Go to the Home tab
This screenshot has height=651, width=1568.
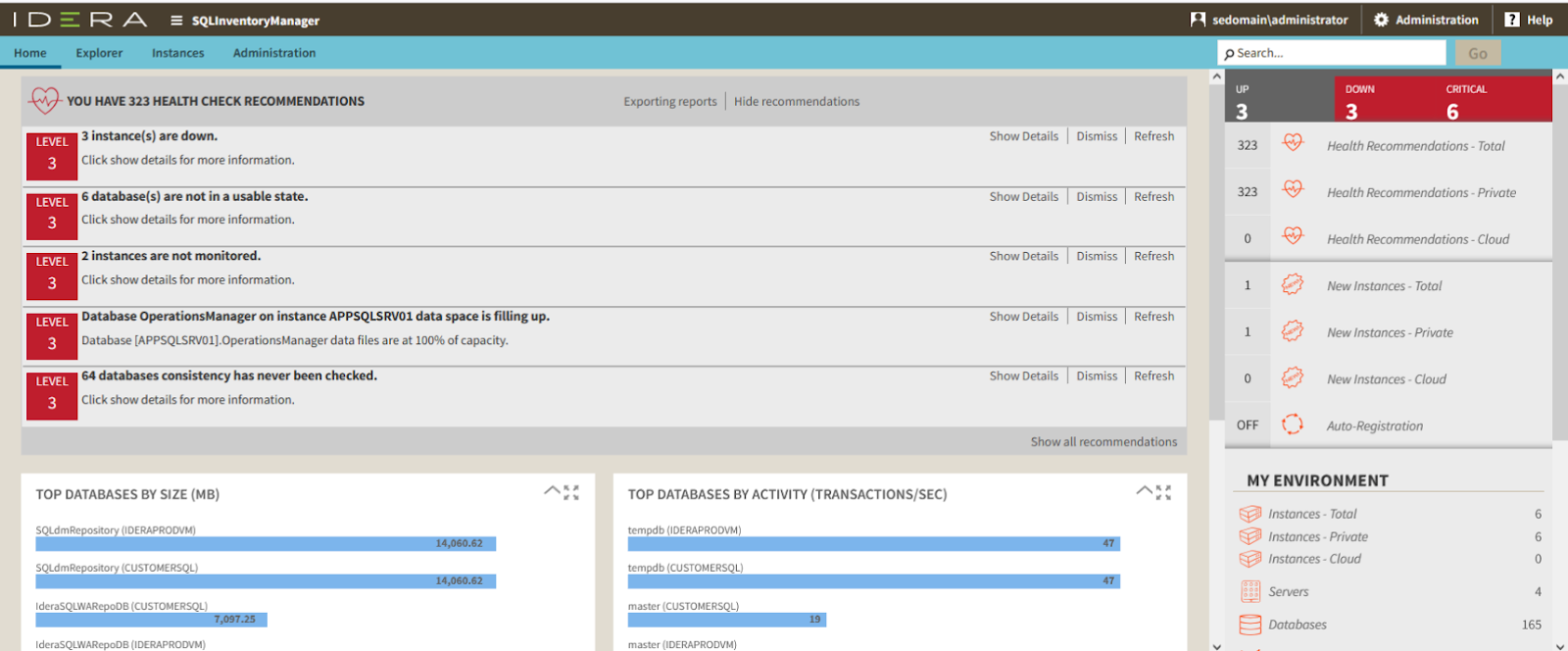[30, 53]
